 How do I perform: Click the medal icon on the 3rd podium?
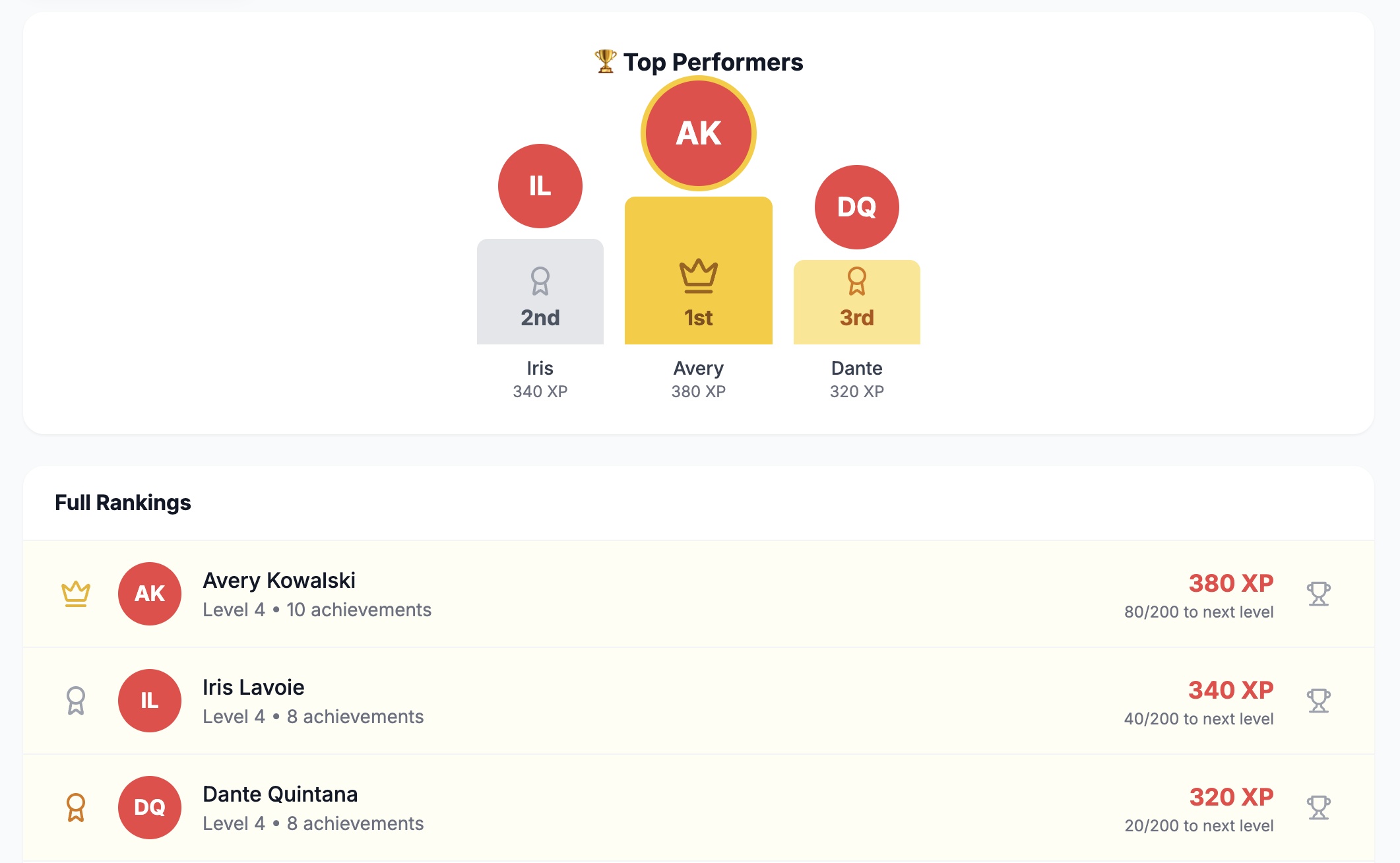(x=856, y=281)
